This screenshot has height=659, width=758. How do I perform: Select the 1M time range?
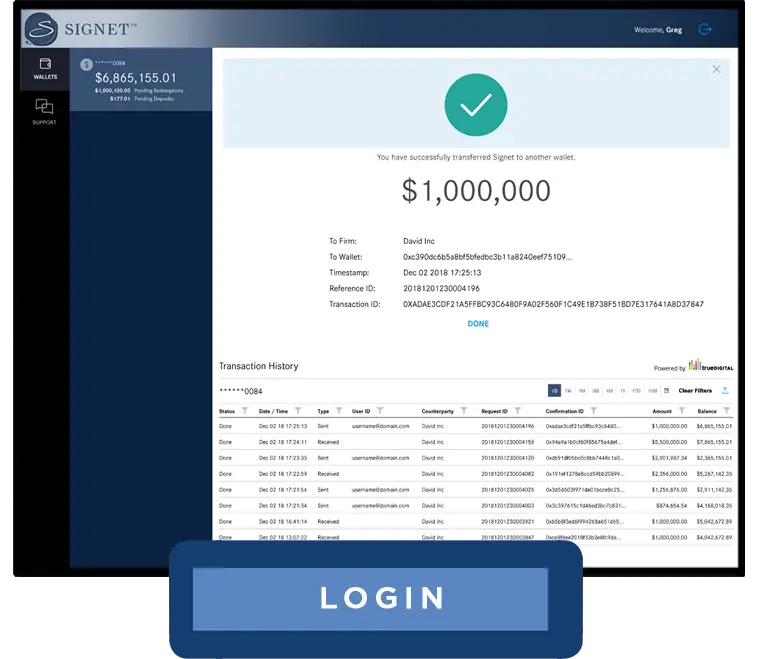point(582,391)
